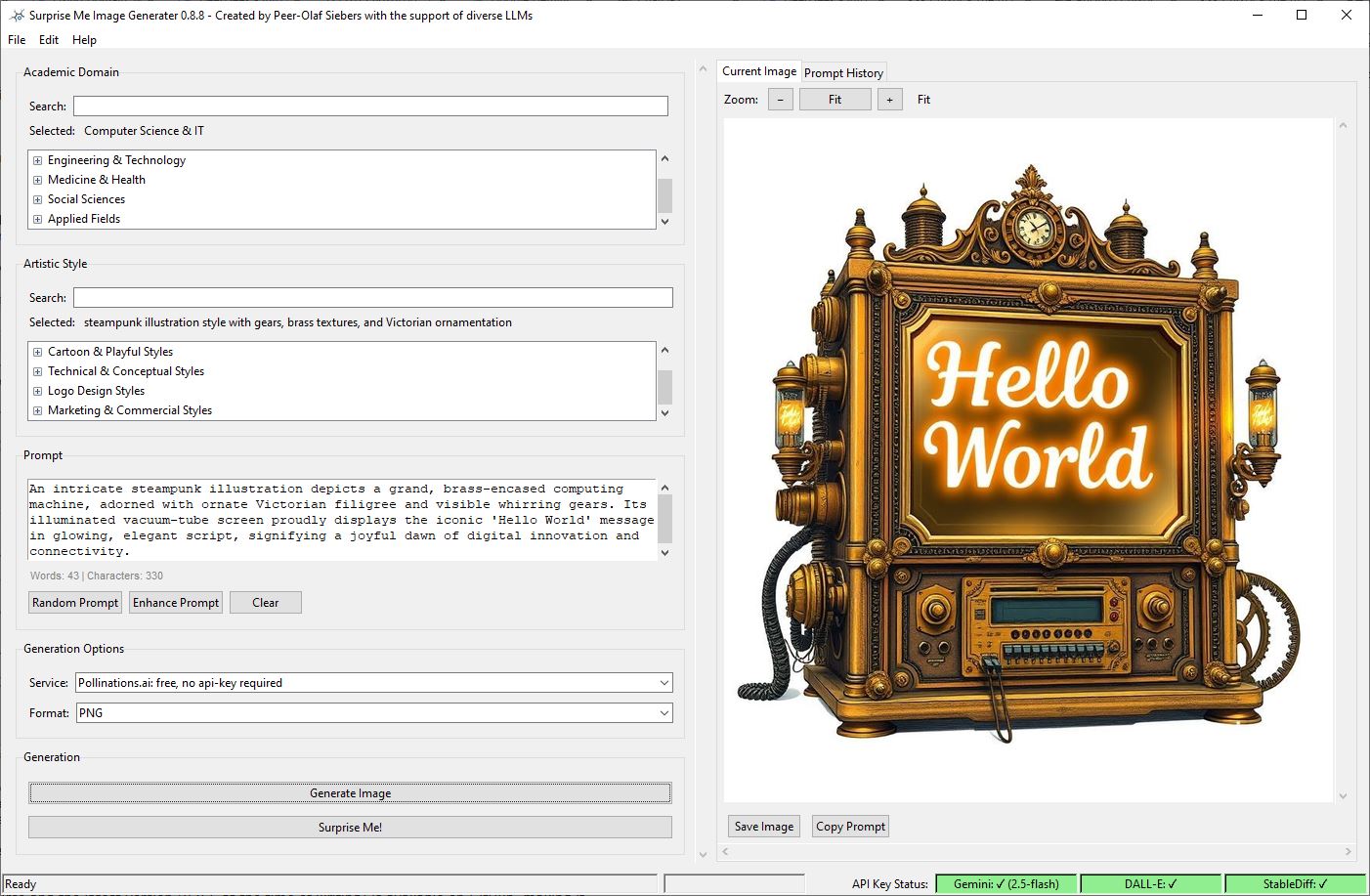The width and height of the screenshot is (1370, 896).
Task: Click the Academic Domain search field
Action: click(x=370, y=107)
